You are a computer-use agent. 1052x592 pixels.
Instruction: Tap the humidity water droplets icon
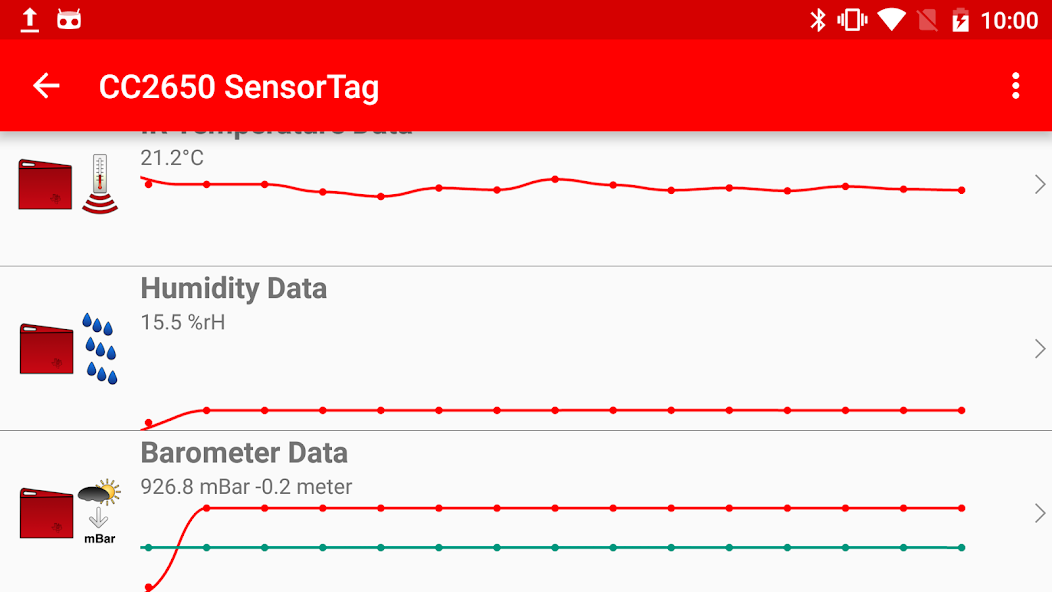coord(99,348)
